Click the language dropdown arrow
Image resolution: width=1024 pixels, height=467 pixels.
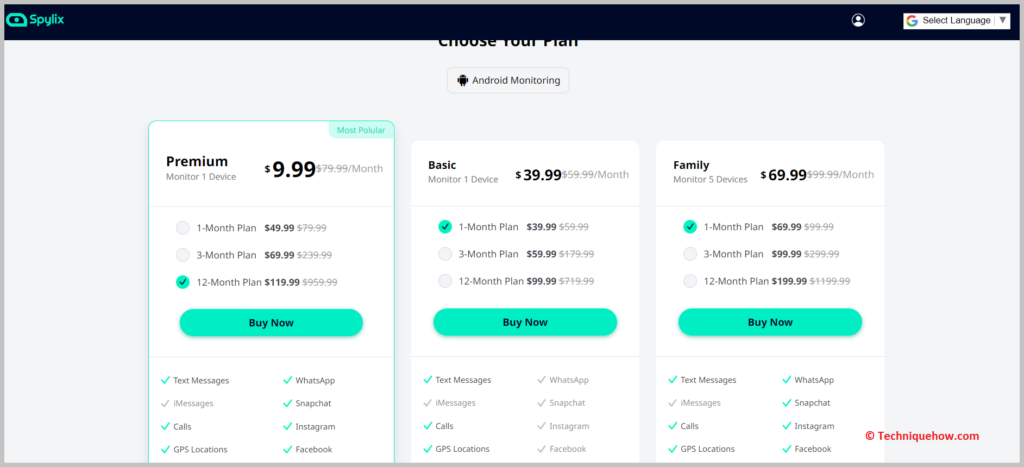[x=1002, y=20]
